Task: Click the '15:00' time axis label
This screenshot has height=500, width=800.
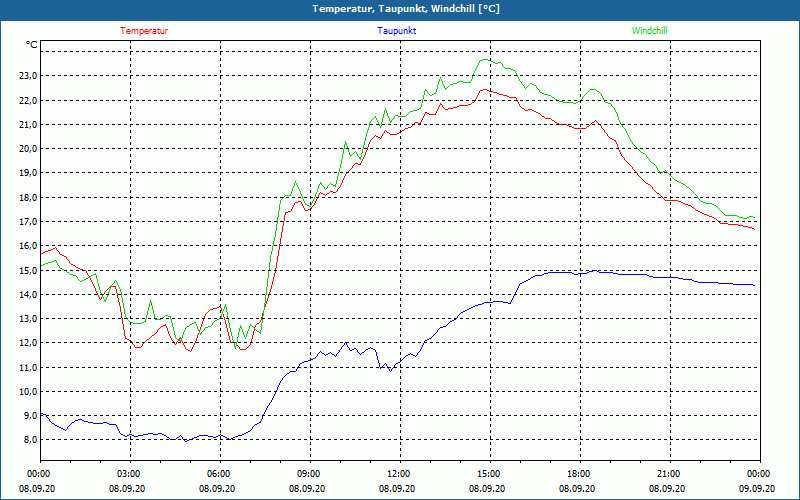Action: (x=490, y=474)
